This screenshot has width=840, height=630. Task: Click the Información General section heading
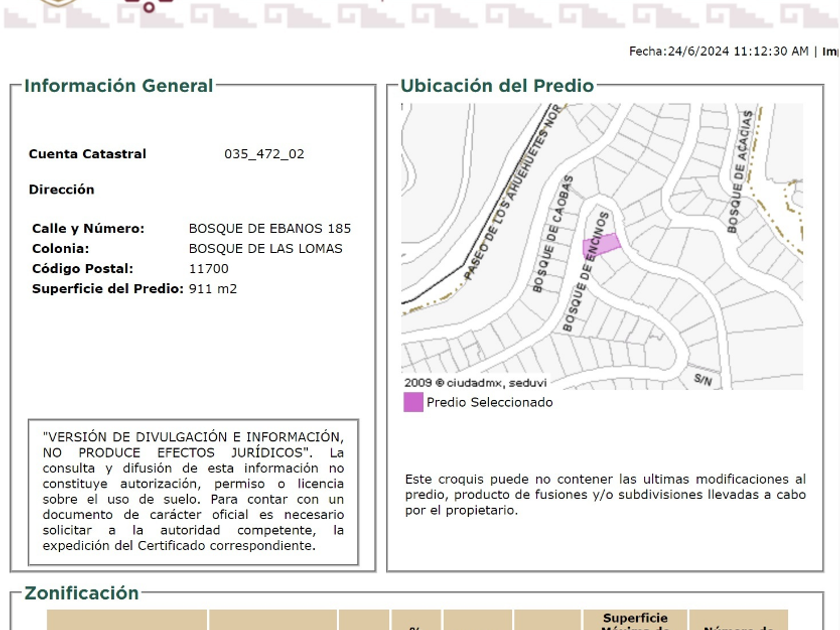[118, 86]
